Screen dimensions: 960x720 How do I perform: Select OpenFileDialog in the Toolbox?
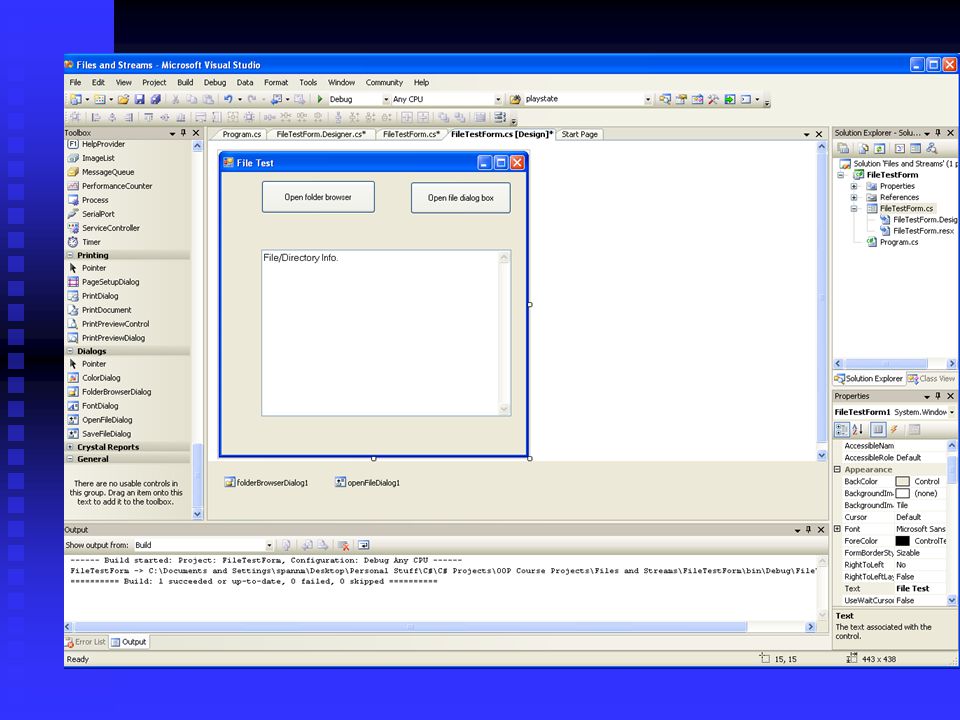tap(107, 420)
